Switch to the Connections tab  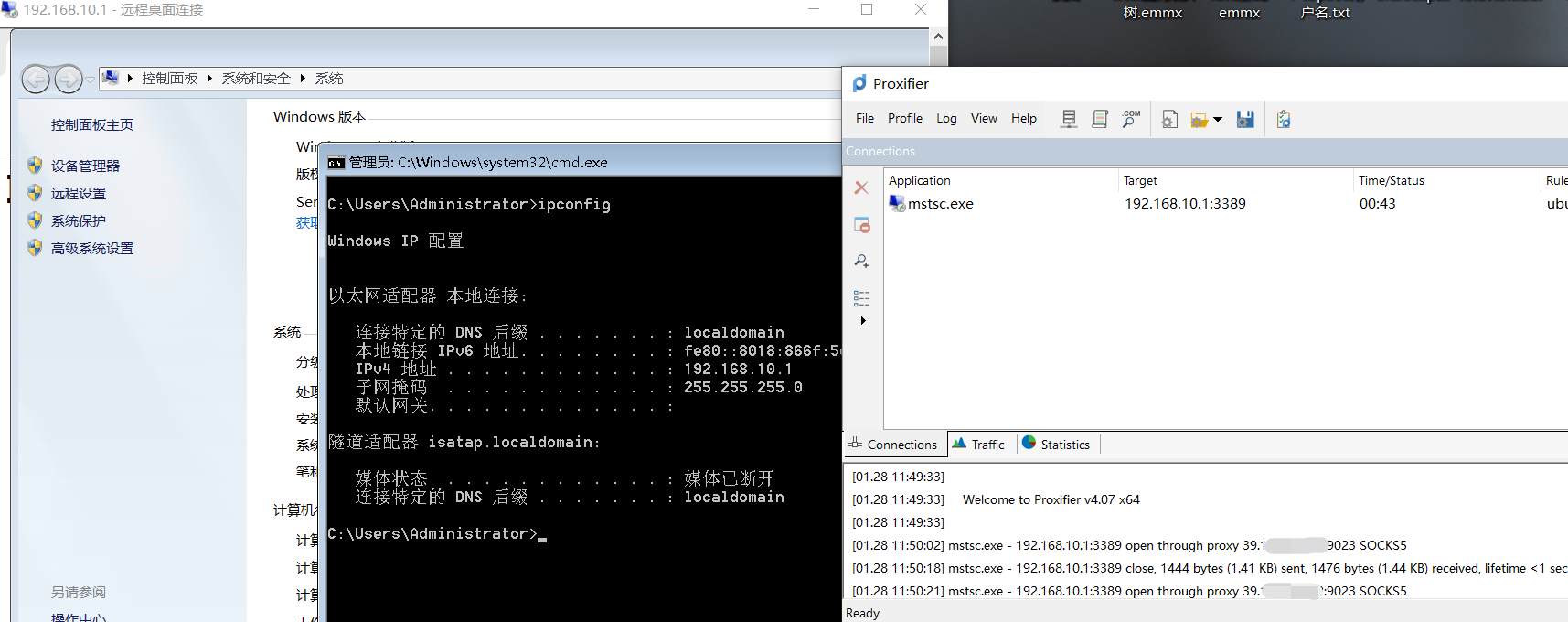pyautogui.click(x=893, y=445)
